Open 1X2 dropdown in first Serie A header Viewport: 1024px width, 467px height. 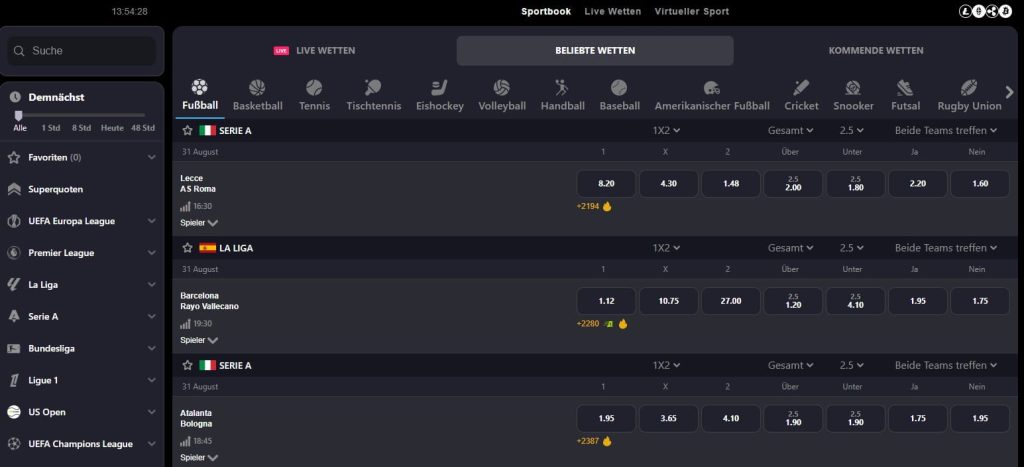click(666, 131)
